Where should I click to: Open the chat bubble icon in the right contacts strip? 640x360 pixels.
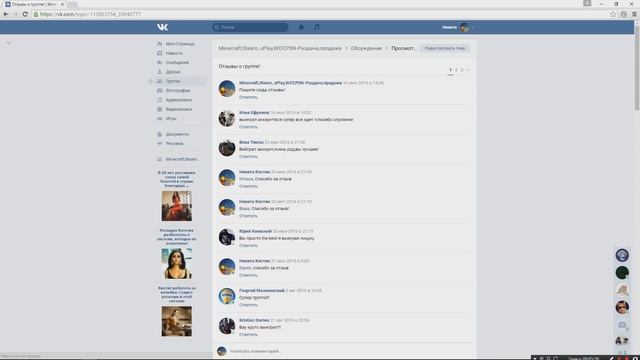(x=622, y=325)
